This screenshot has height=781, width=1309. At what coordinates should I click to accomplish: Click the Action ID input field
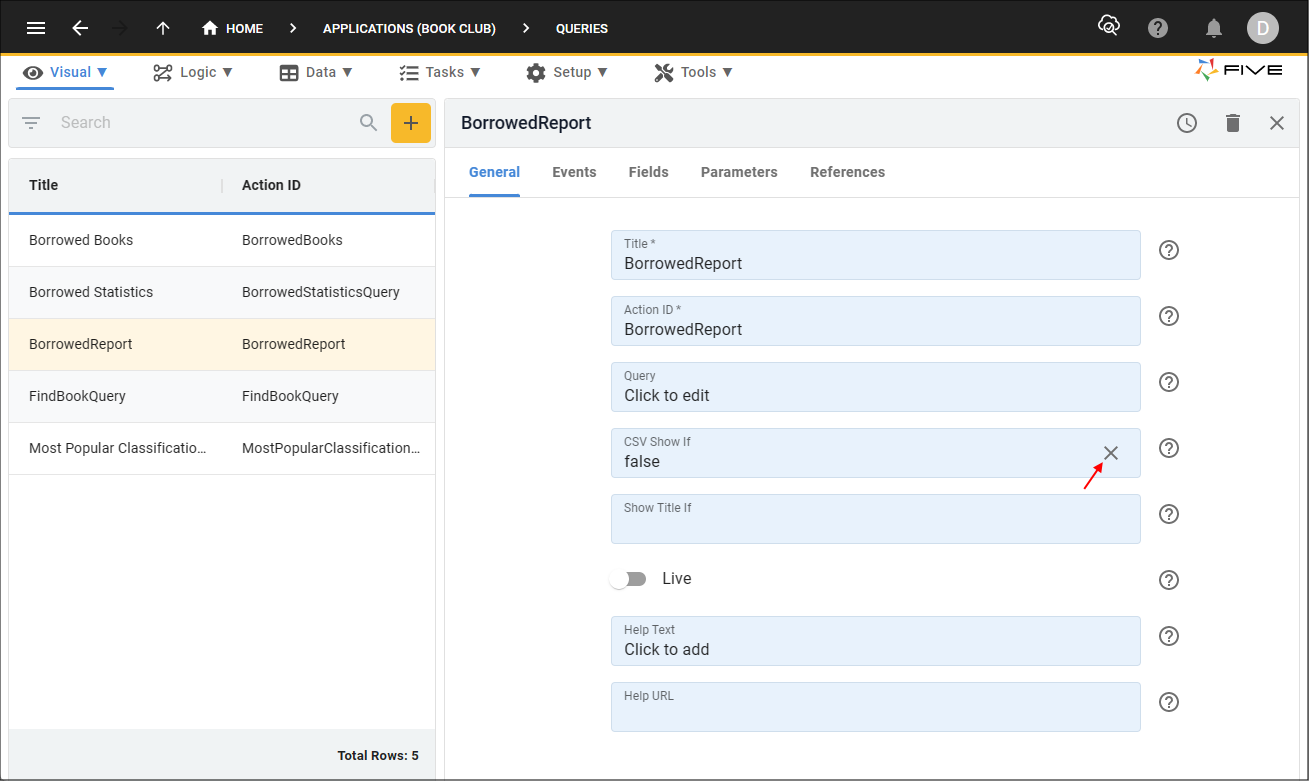(875, 321)
